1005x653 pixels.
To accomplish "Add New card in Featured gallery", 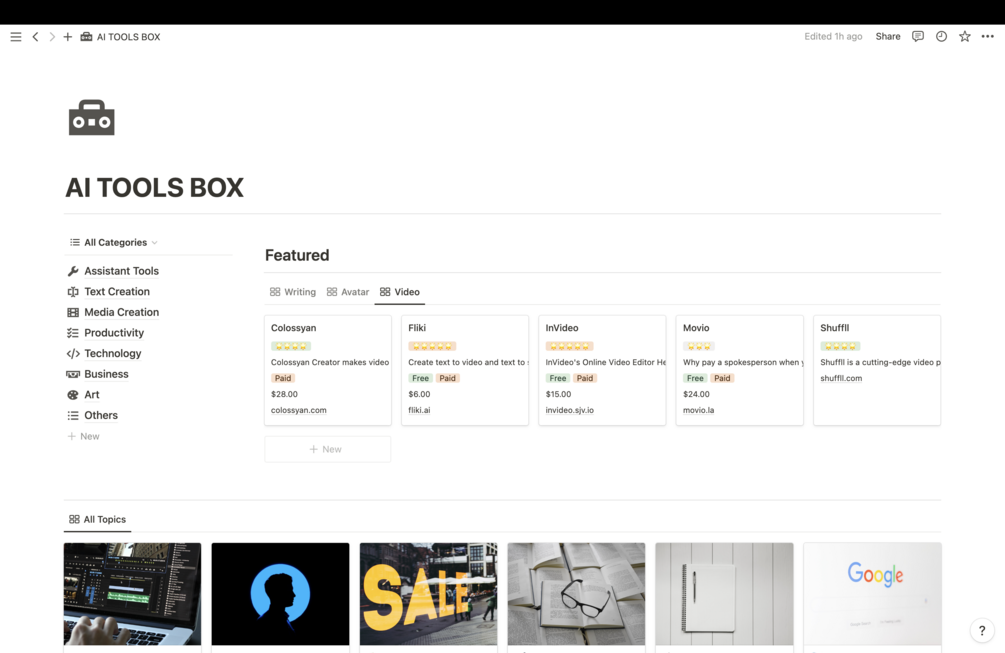I will [x=328, y=449].
